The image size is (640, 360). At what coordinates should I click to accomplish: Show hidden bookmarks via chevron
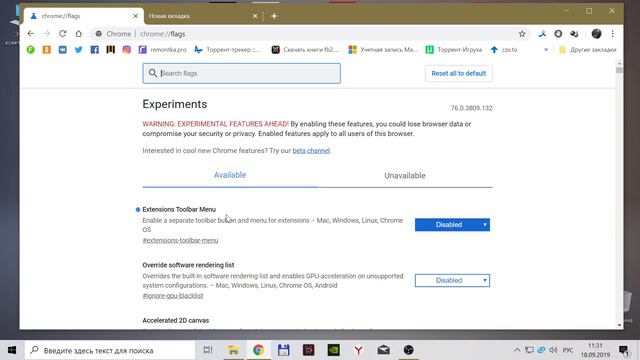[x=546, y=50]
